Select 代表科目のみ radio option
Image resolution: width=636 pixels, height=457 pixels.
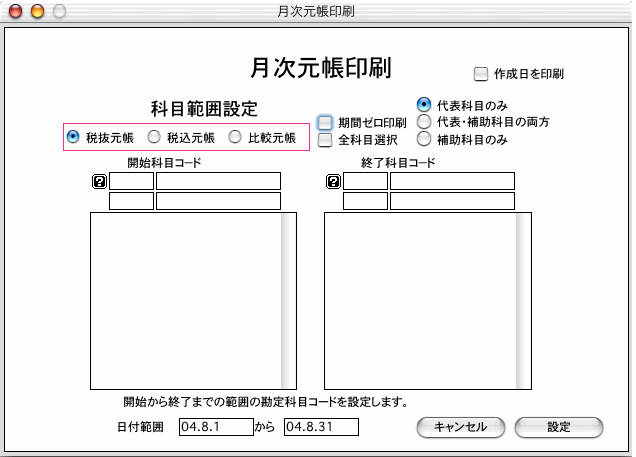coord(424,104)
